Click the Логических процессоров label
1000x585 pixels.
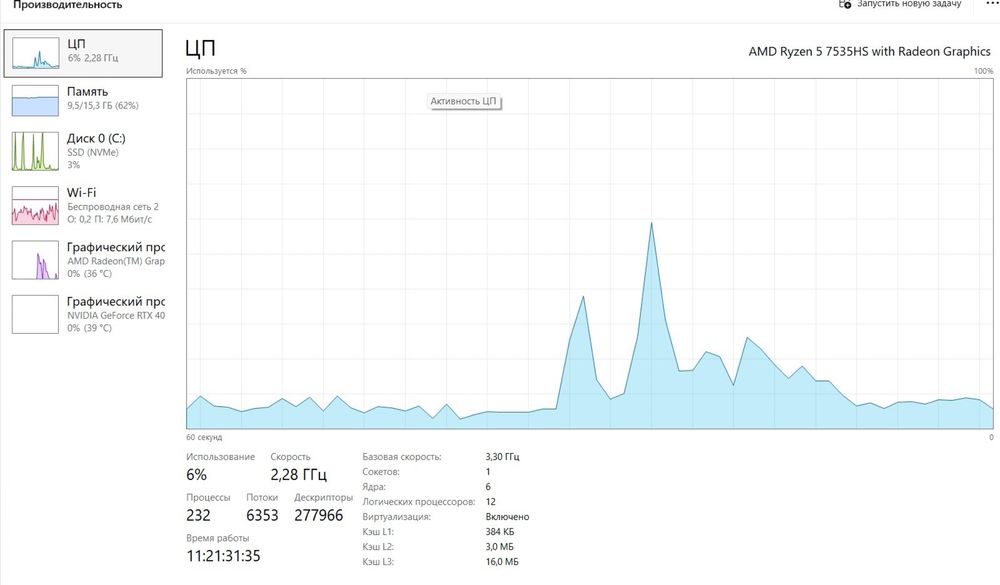click(419, 502)
